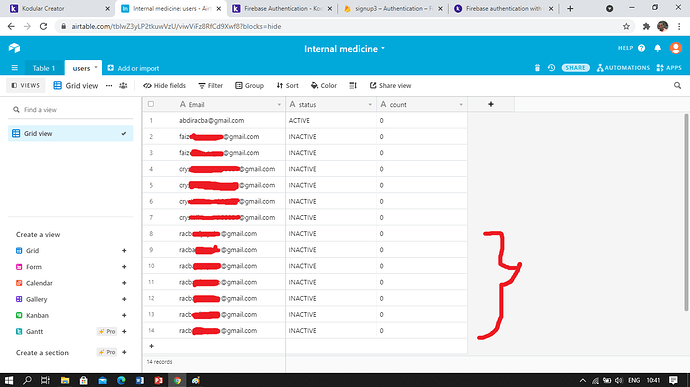Screen dimensions: 690x387
Task: Add a new Gallery view
Action: (x=124, y=299)
